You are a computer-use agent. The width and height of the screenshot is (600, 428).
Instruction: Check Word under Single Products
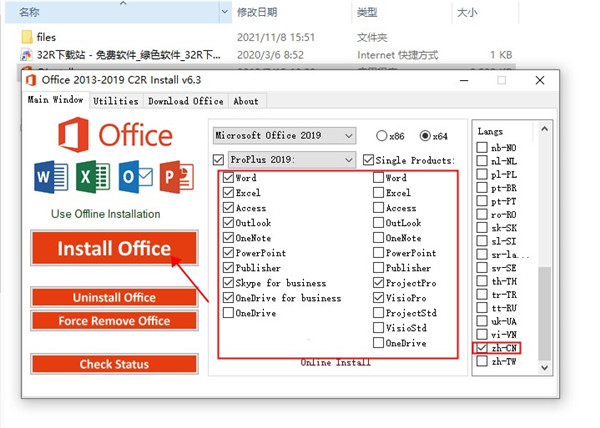coord(378,177)
